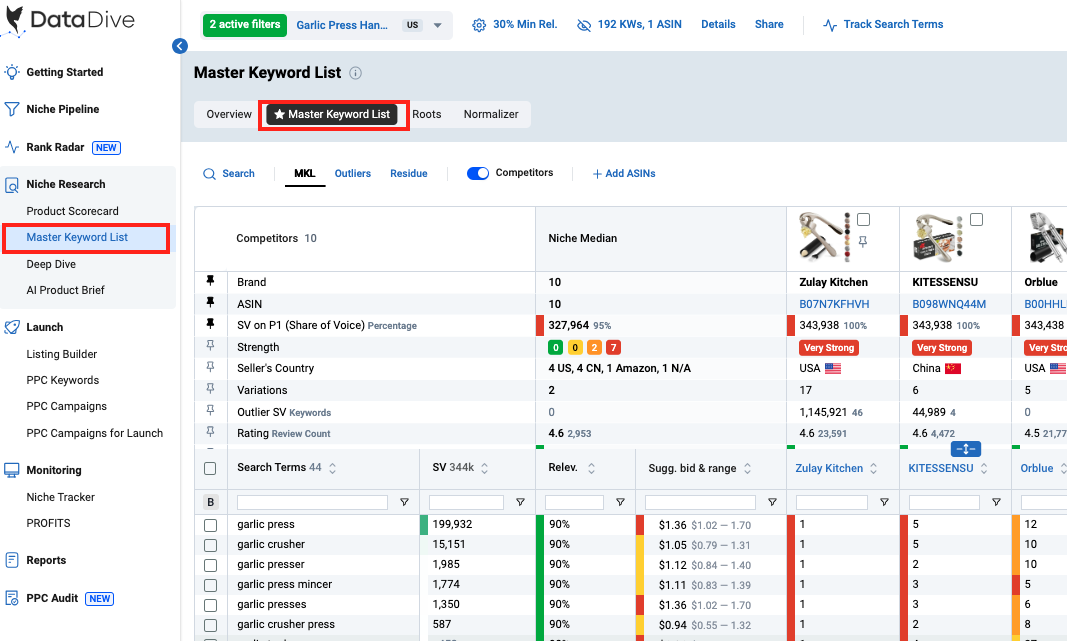Switch to the Normalizer tab
The image size is (1067, 641).
point(491,114)
